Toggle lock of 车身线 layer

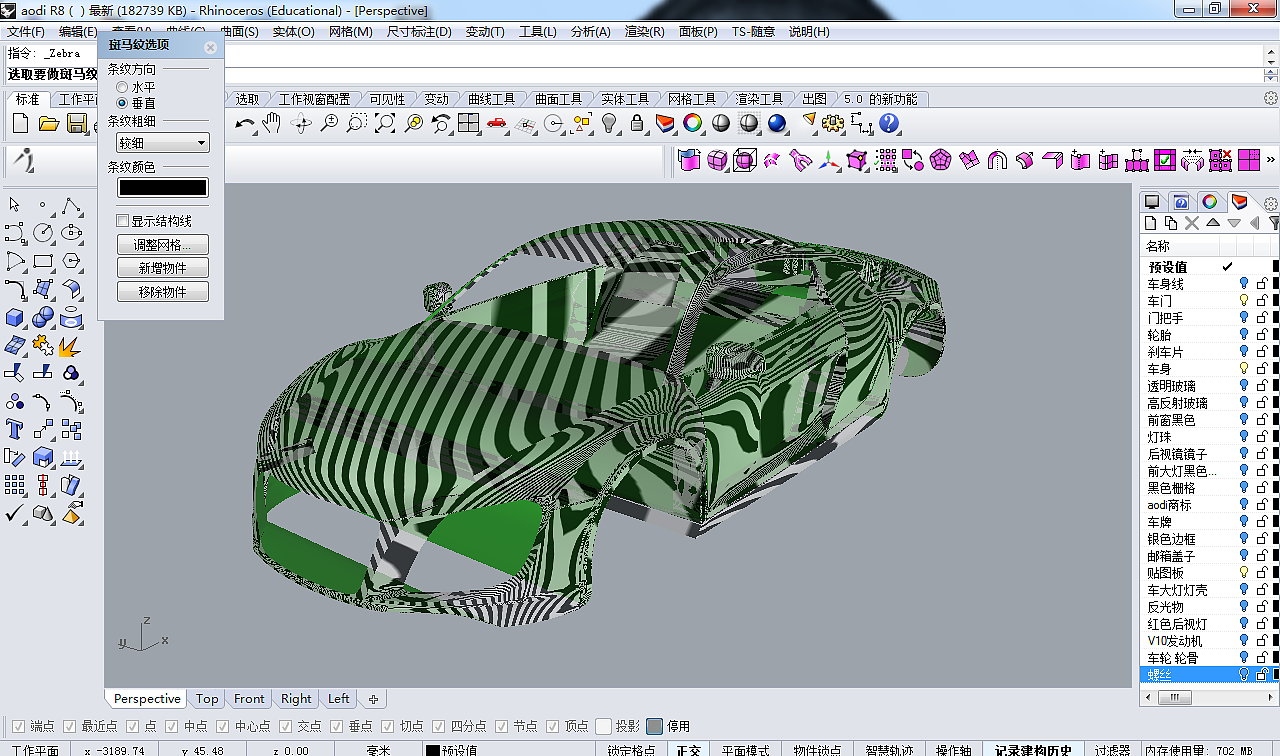(1261, 284)
